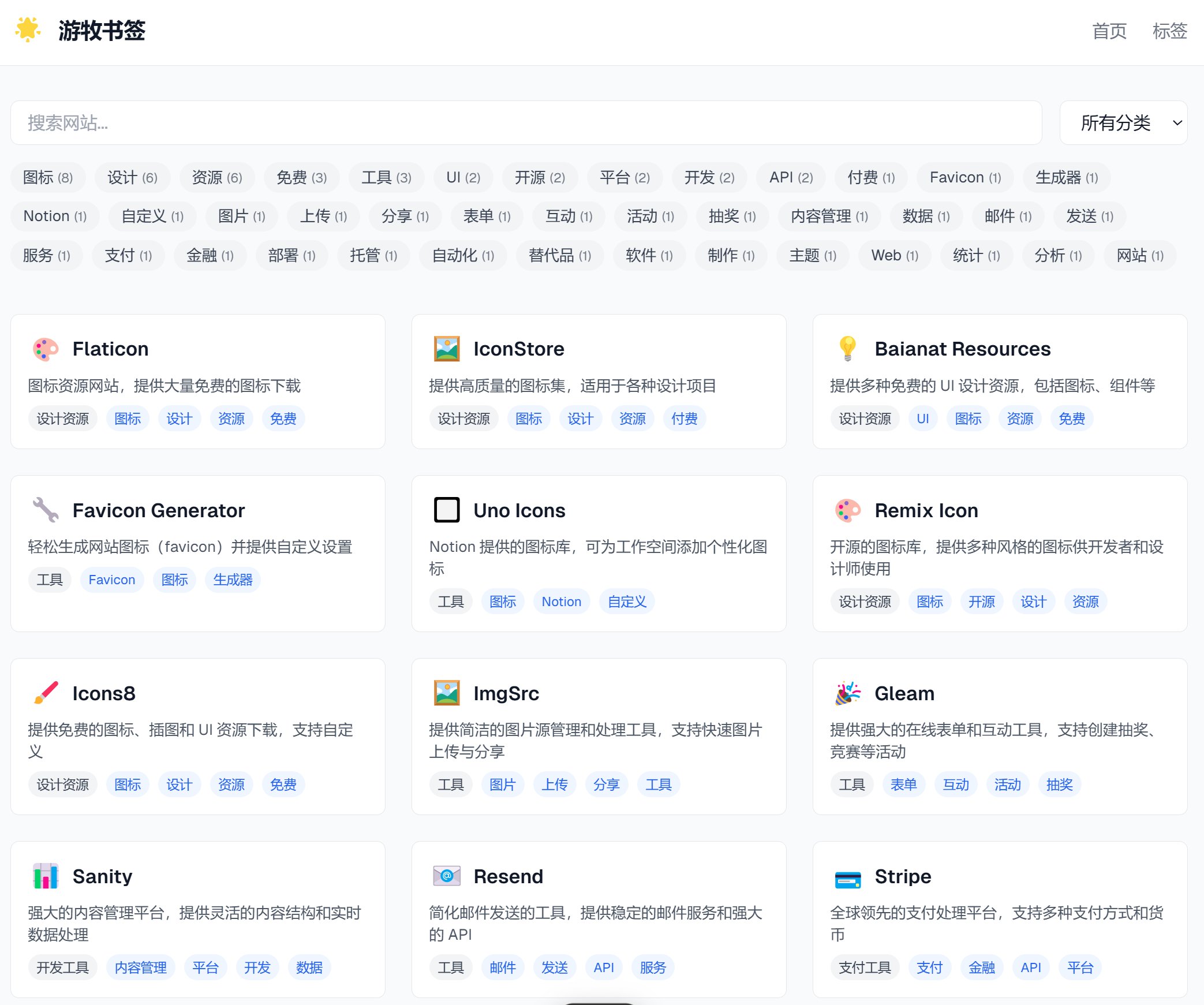Image resolution: width=1204 pixels, height=1005 pixels.
Task: Click the 内容管理 tag on Sanity card
Action: click(141, 967)
